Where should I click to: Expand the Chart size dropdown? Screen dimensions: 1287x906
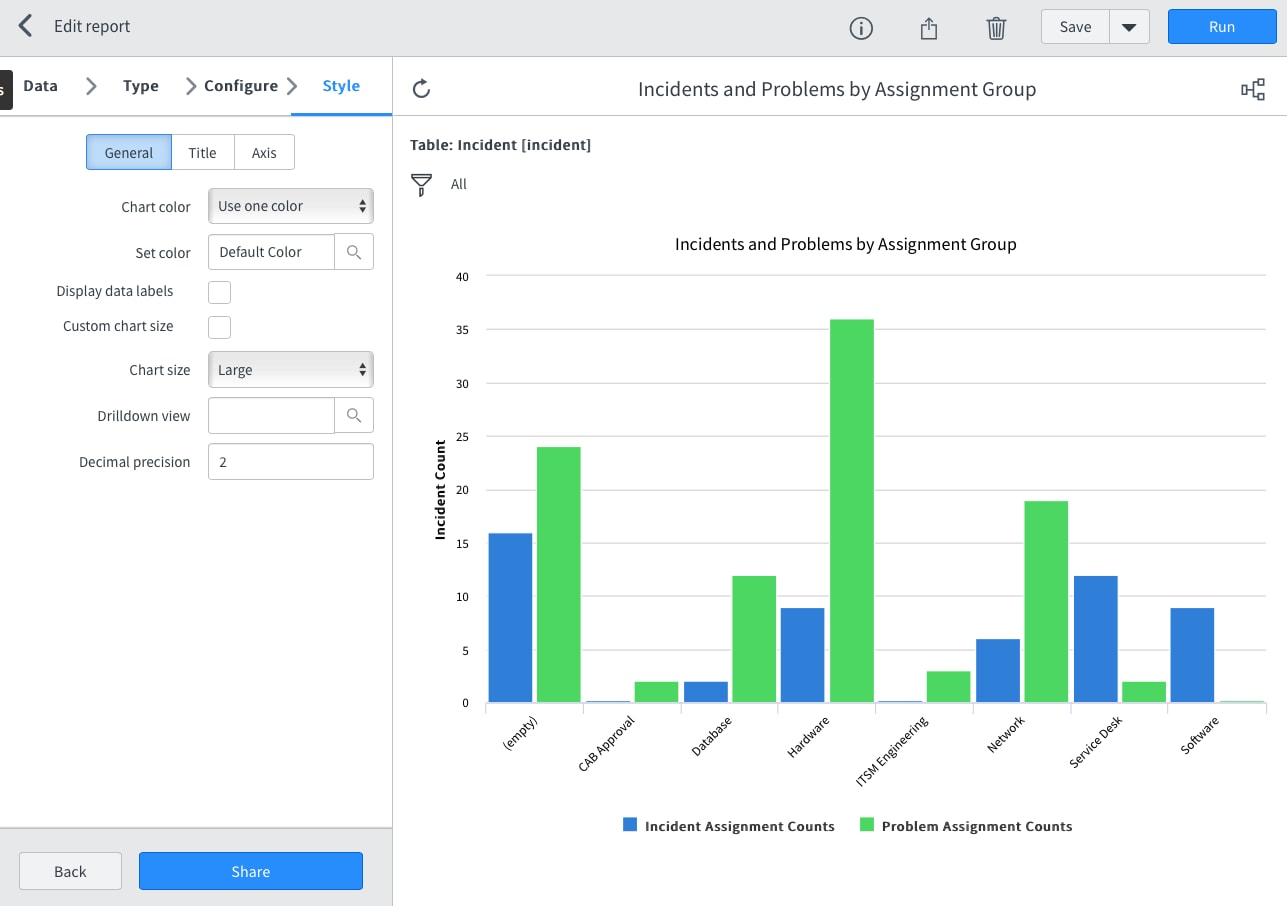[291, 370]
